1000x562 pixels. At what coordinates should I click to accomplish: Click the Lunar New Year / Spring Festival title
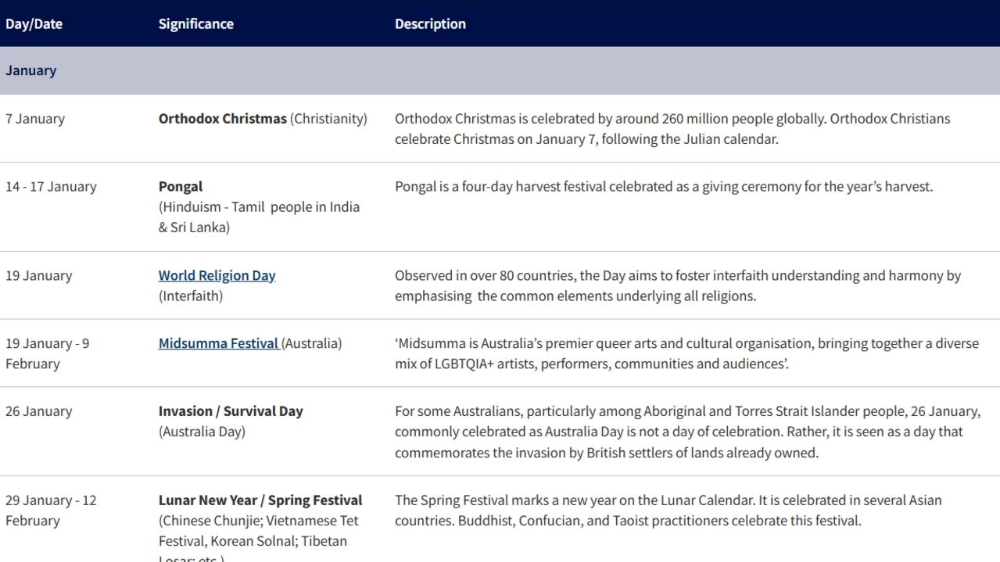(260, 501)
